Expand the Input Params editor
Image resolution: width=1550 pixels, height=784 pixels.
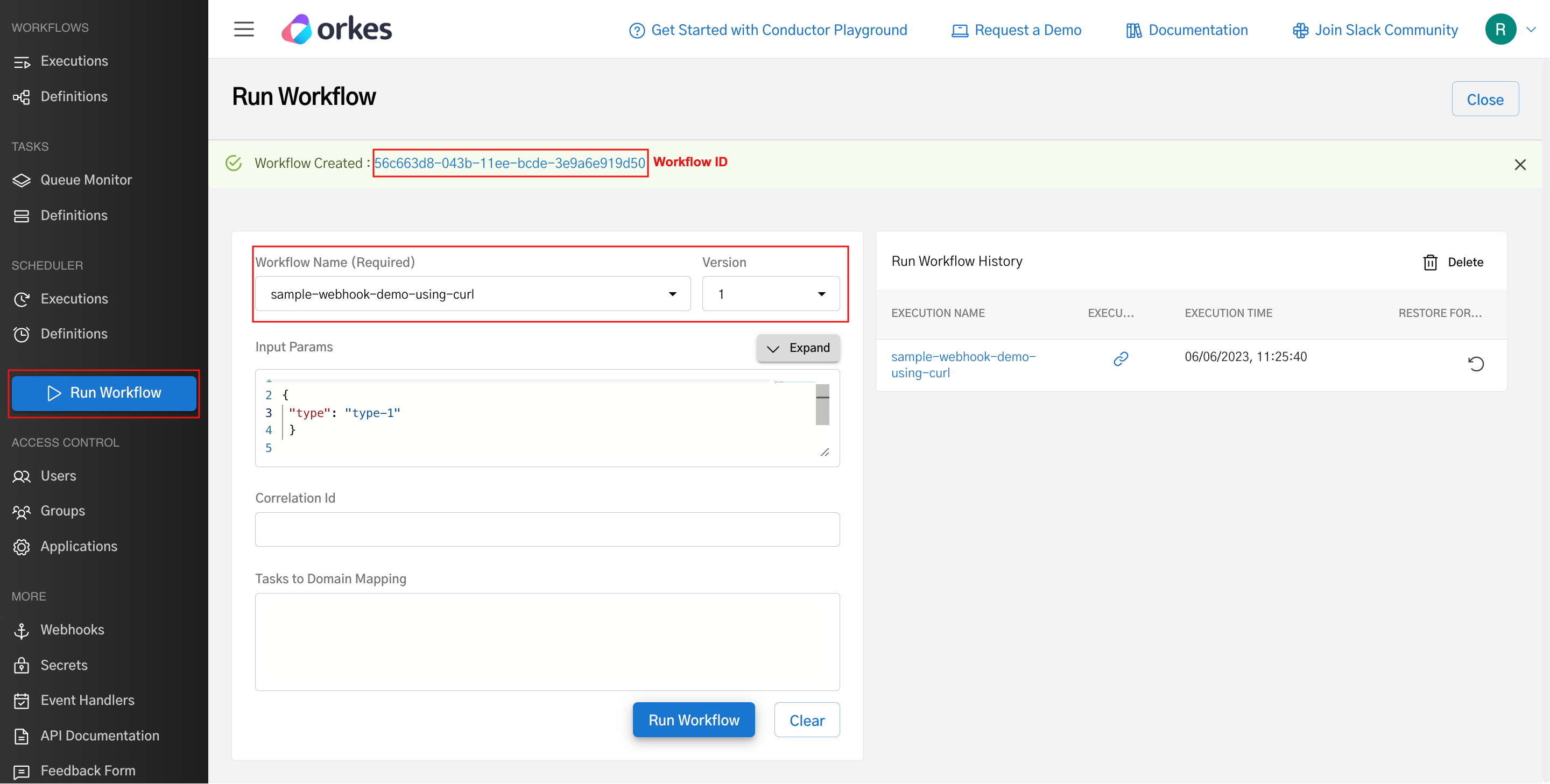798,348
